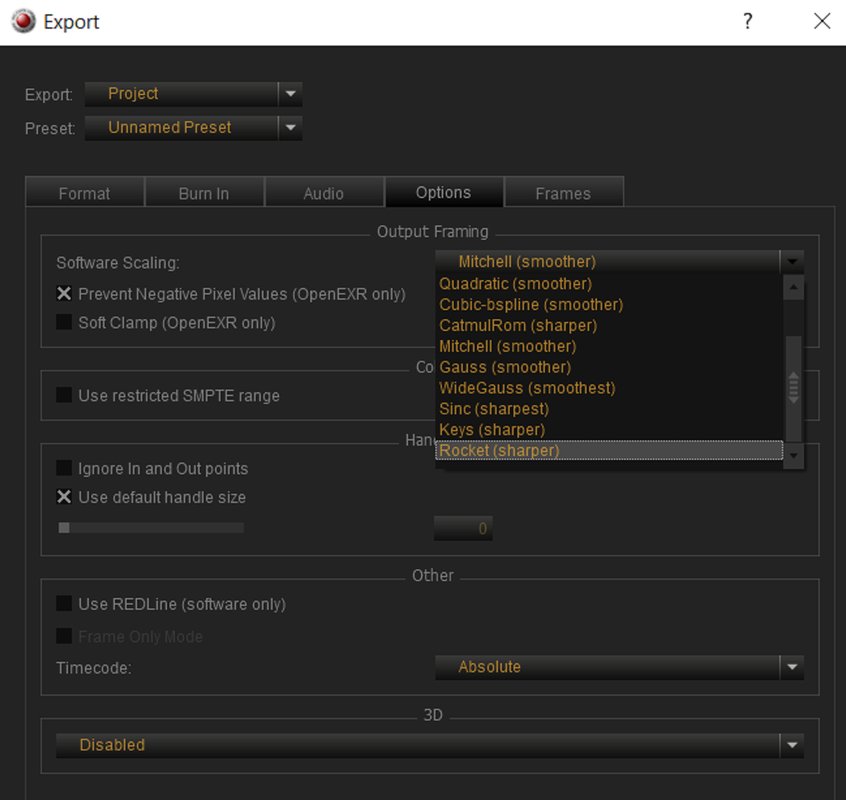
Task: Enable Soft Clamp (OpenEXR only)
Action: 64,322
